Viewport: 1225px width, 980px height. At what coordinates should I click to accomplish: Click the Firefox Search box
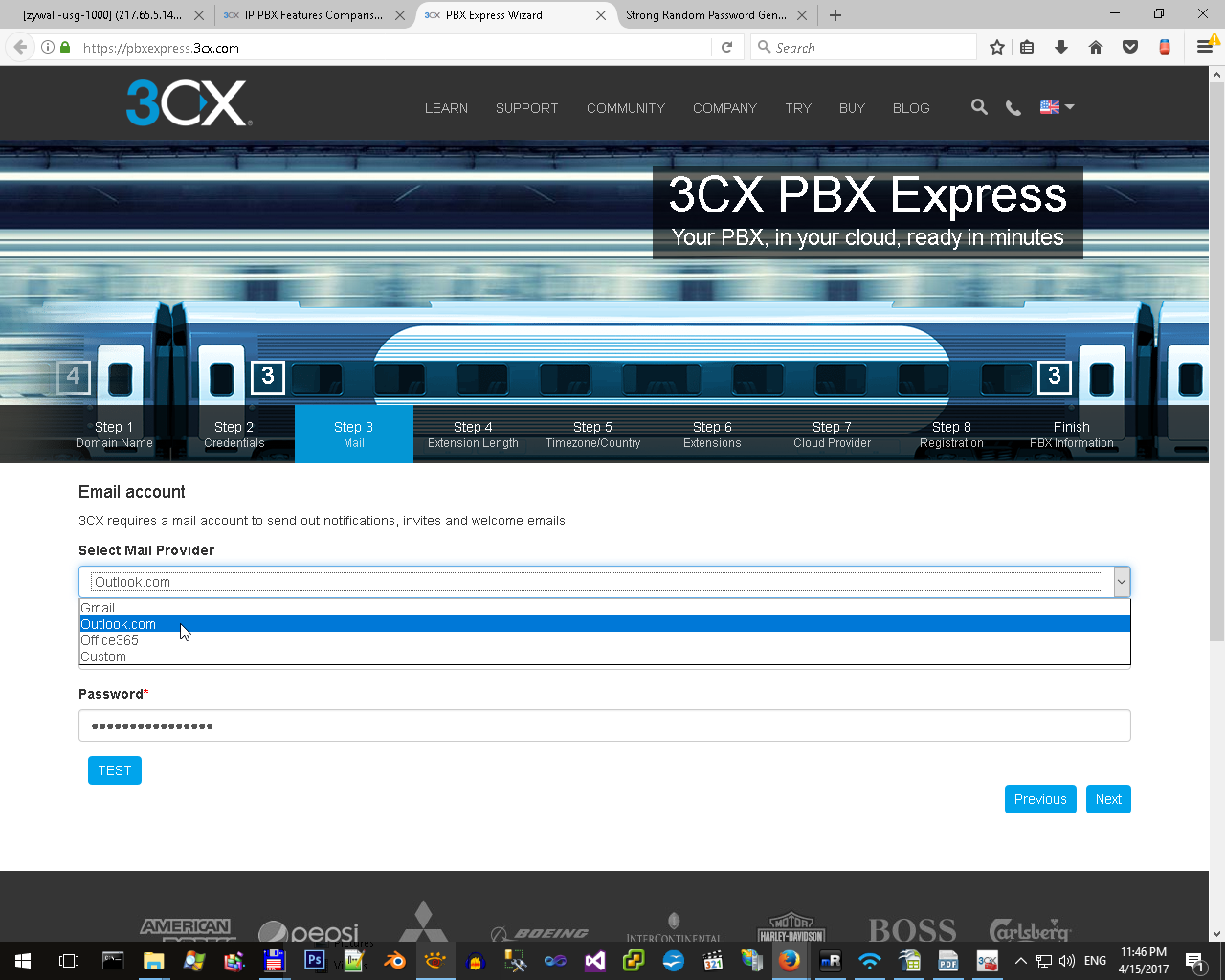pyautogui.click(x=863, y=47)
